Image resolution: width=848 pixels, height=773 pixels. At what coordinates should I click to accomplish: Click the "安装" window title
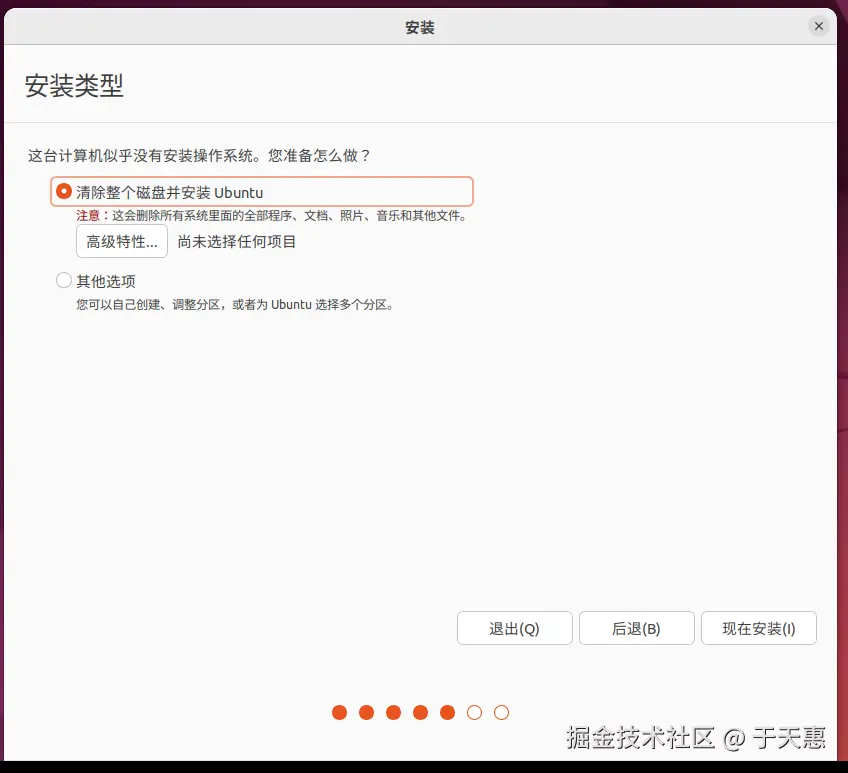pyautogui.click(x=420, y=27)
